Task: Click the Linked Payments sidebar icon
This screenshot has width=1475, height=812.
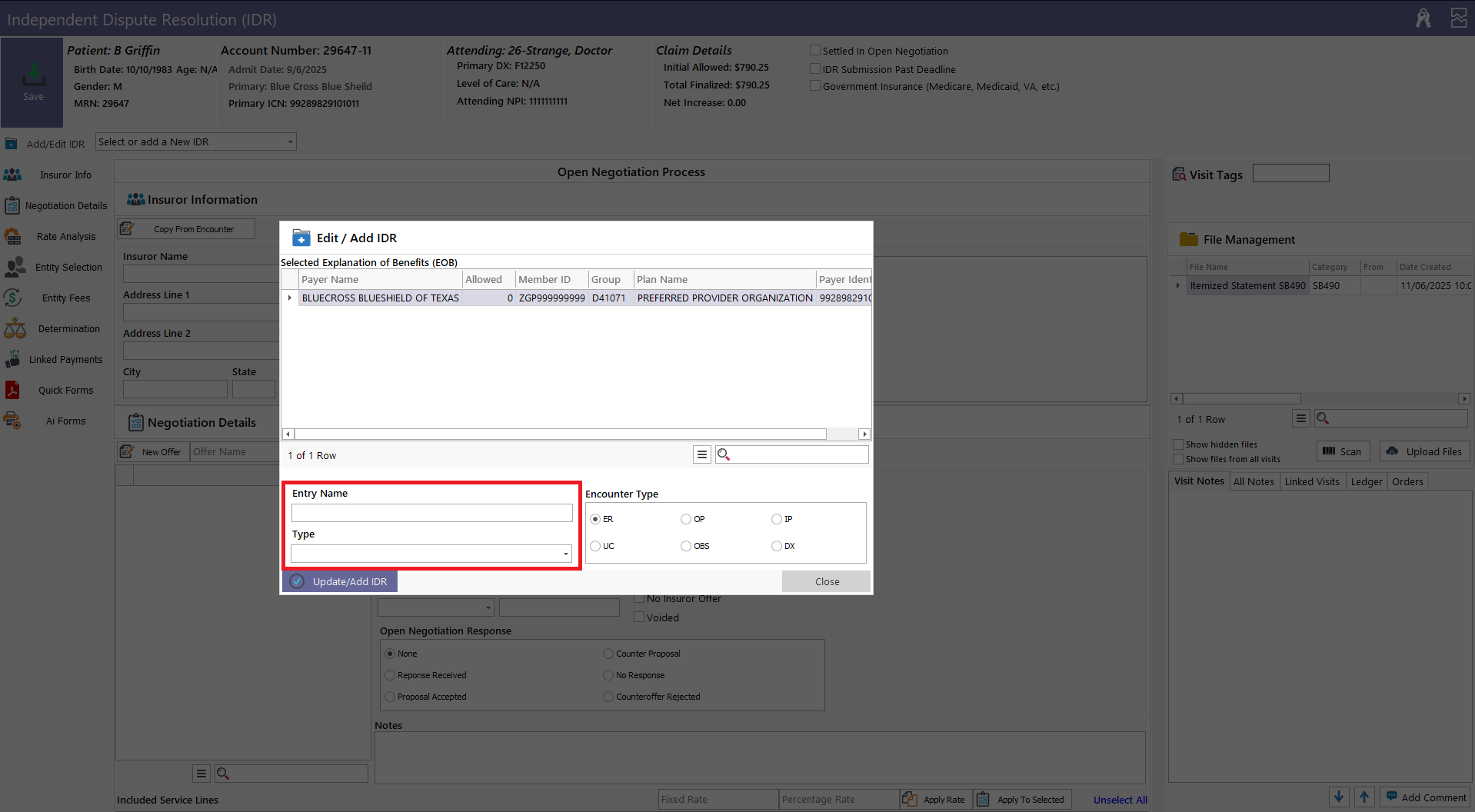Action: pos(13,359)
